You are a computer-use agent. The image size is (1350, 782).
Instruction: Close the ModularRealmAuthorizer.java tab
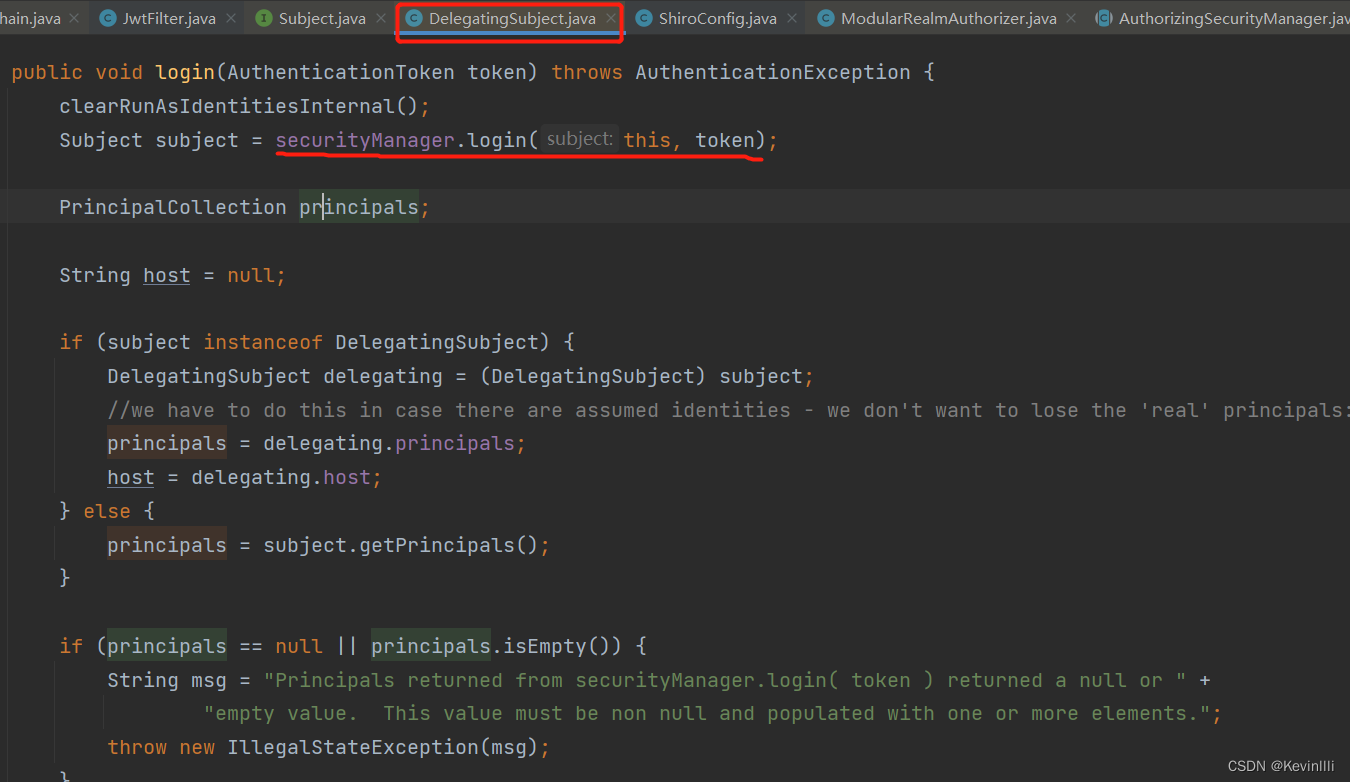(1071, 19)
